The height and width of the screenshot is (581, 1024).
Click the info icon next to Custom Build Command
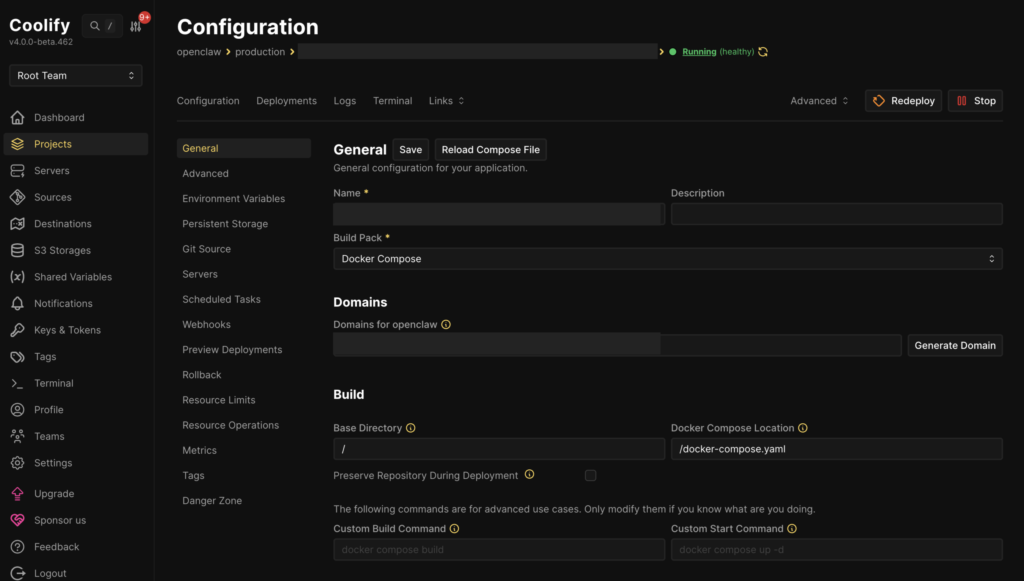(455, 528)
